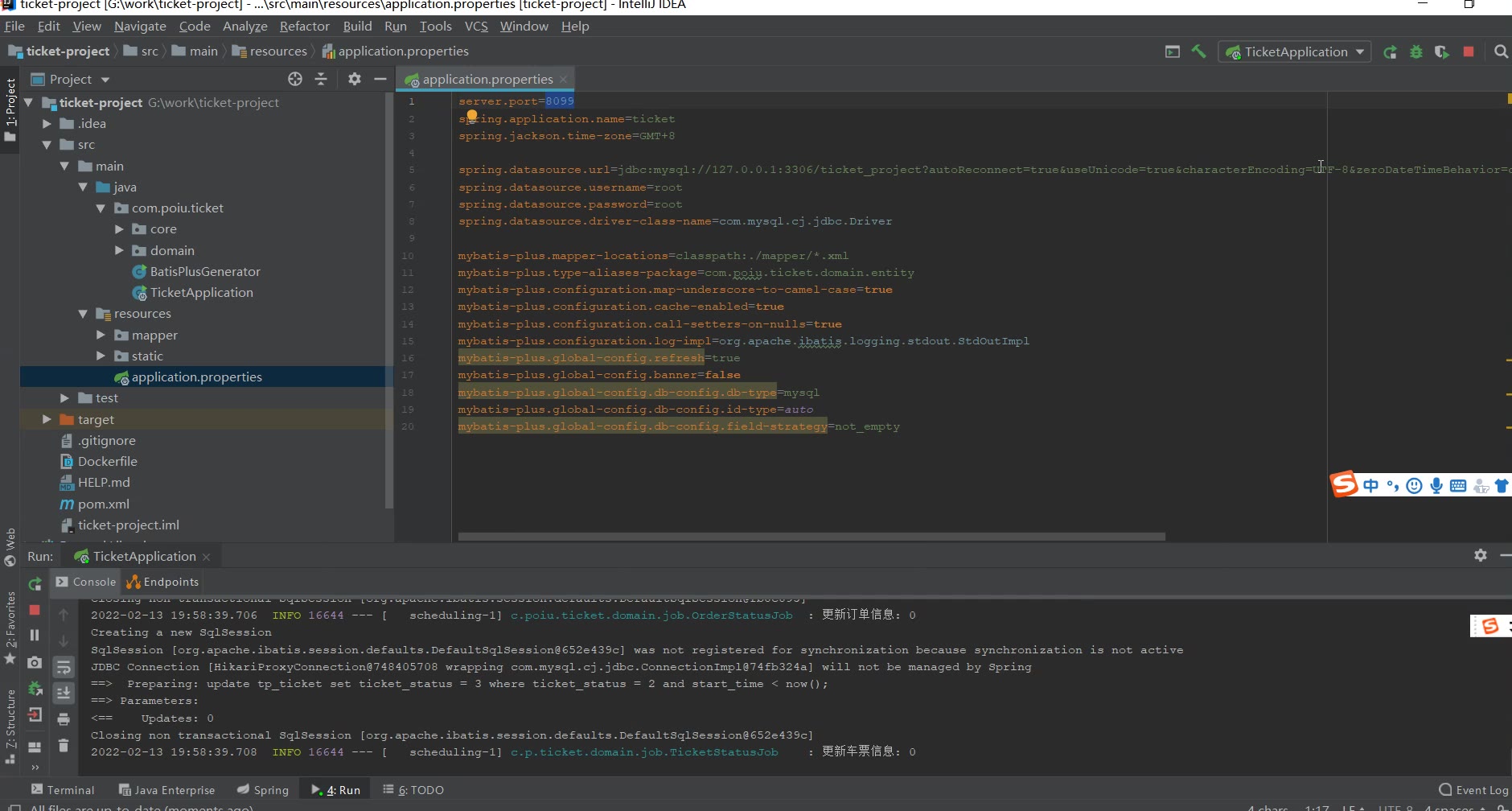Screen dimensions: 1512x811
Task: Open the Refactor menu
Action: point(304,27)
